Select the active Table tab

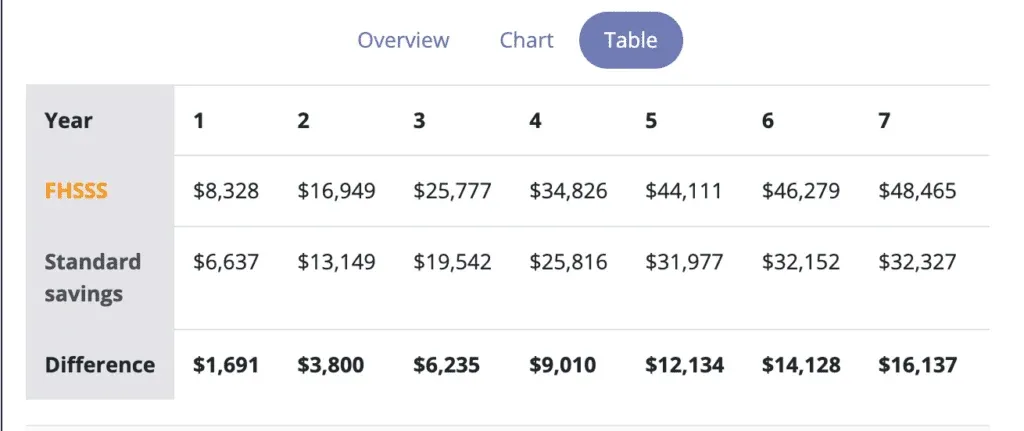coord(631,40)
